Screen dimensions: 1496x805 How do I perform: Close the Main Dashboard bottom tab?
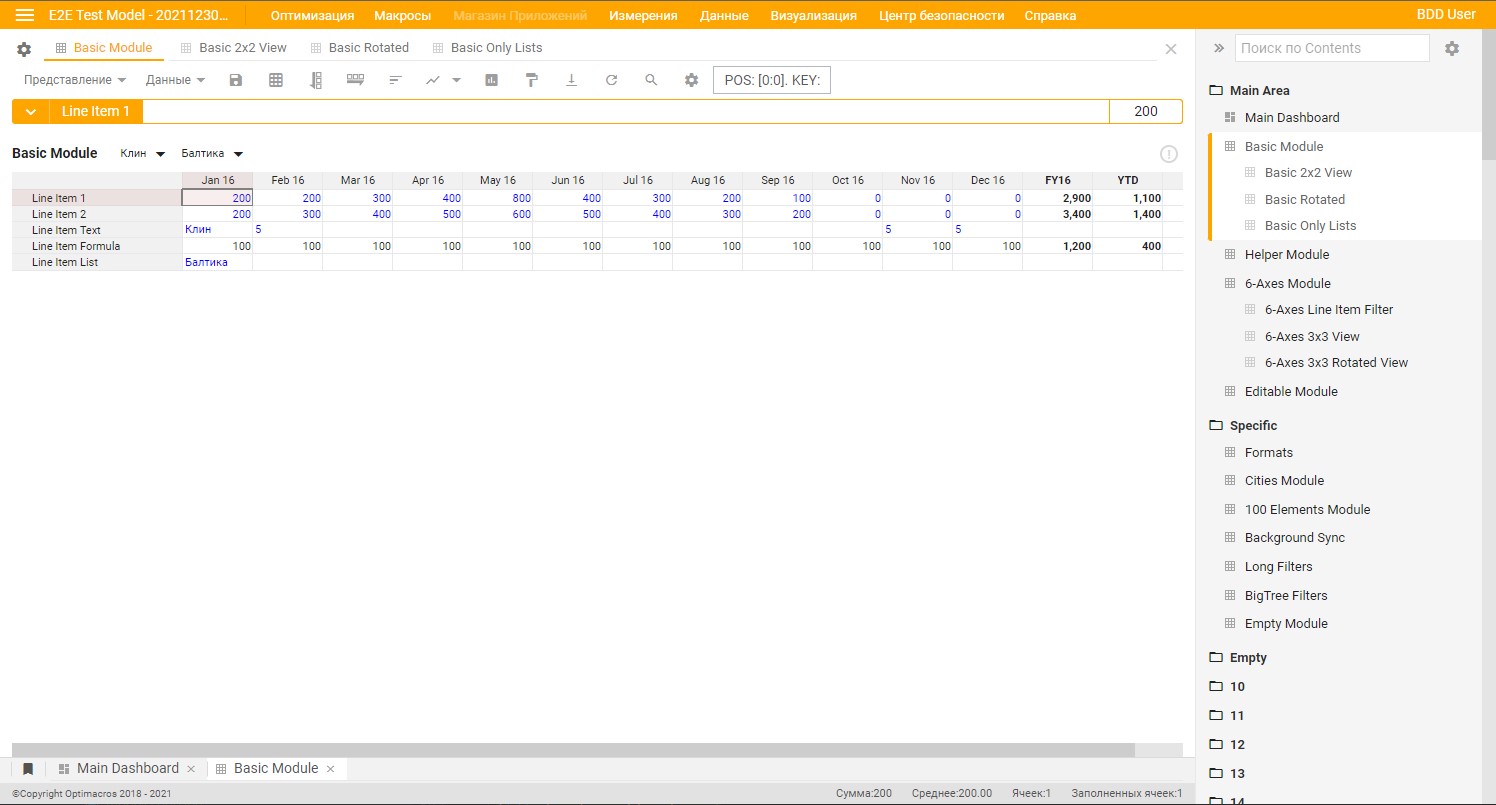(191, 769)
